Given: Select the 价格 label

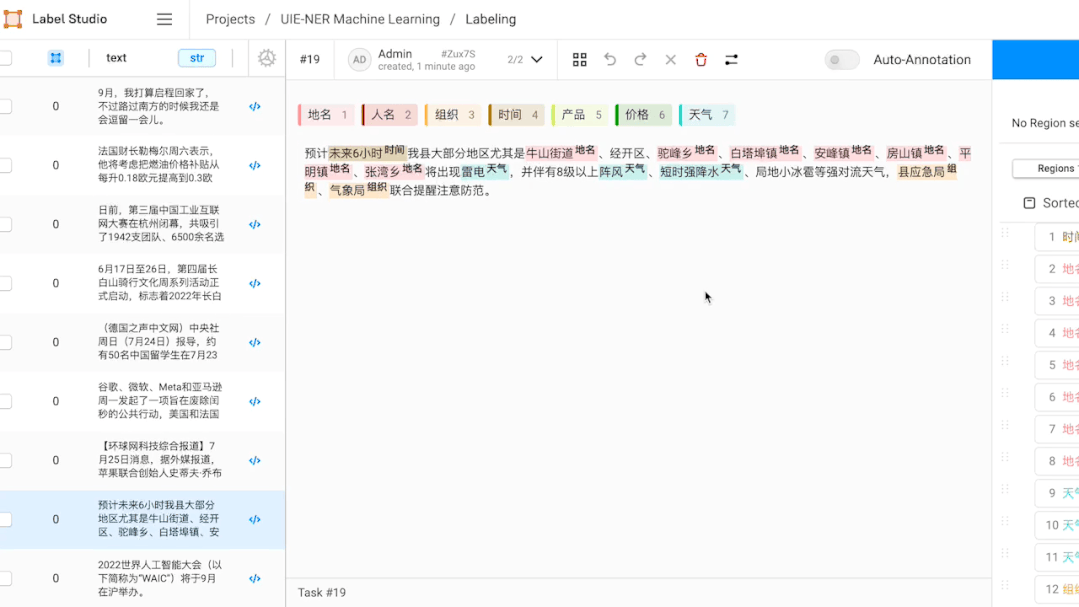Looking at the screenshot, I should click(x=643, y=115).
